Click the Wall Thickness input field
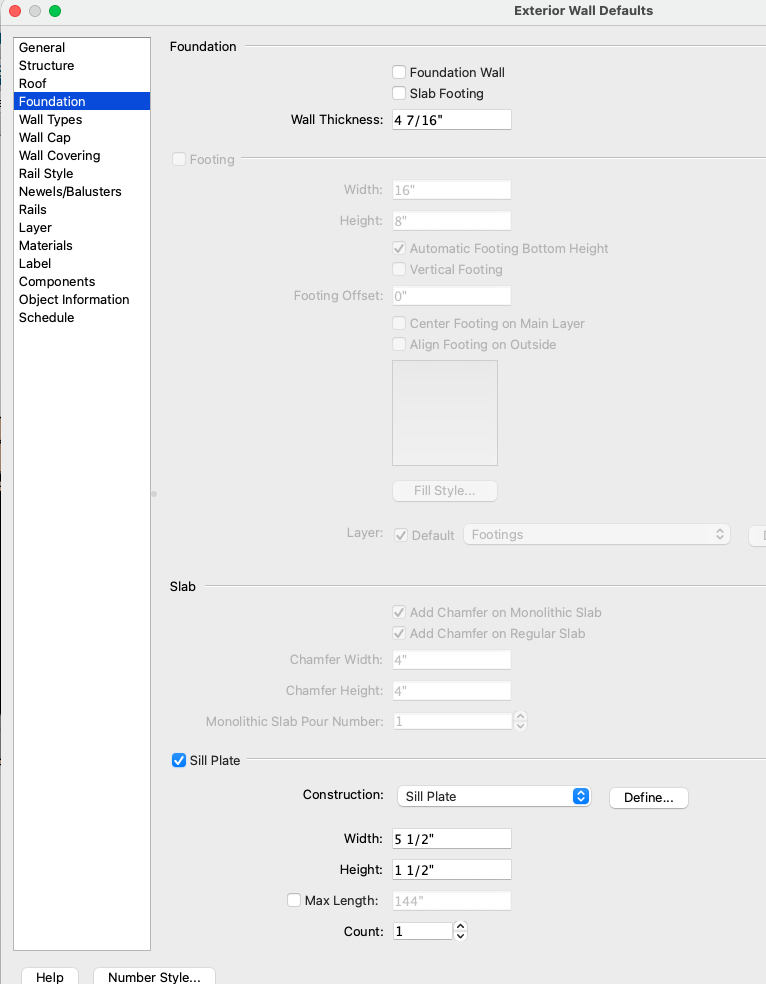This screenshot has height=984, width=766. (x=451, y=120)
